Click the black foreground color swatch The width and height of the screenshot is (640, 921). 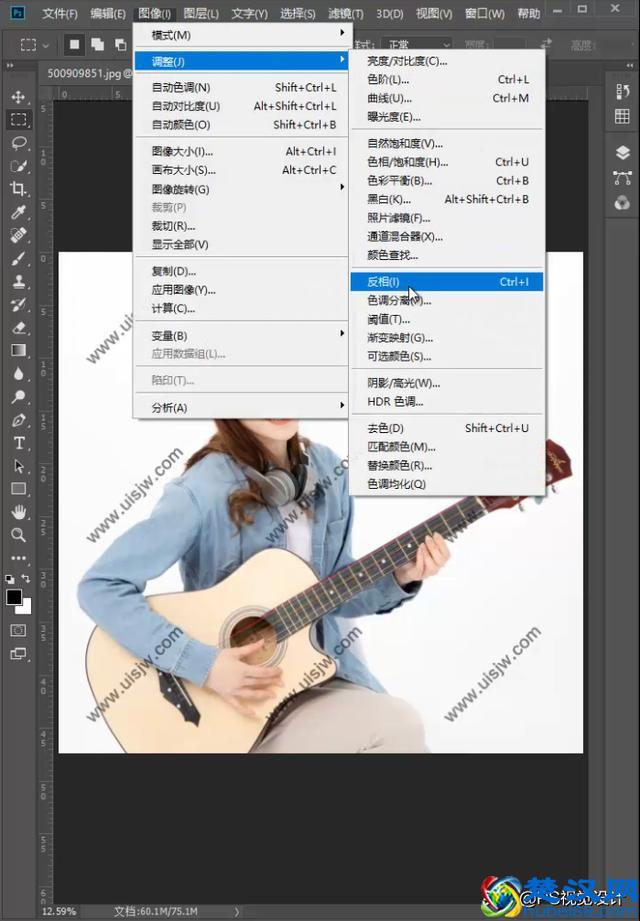coord(14,597)
